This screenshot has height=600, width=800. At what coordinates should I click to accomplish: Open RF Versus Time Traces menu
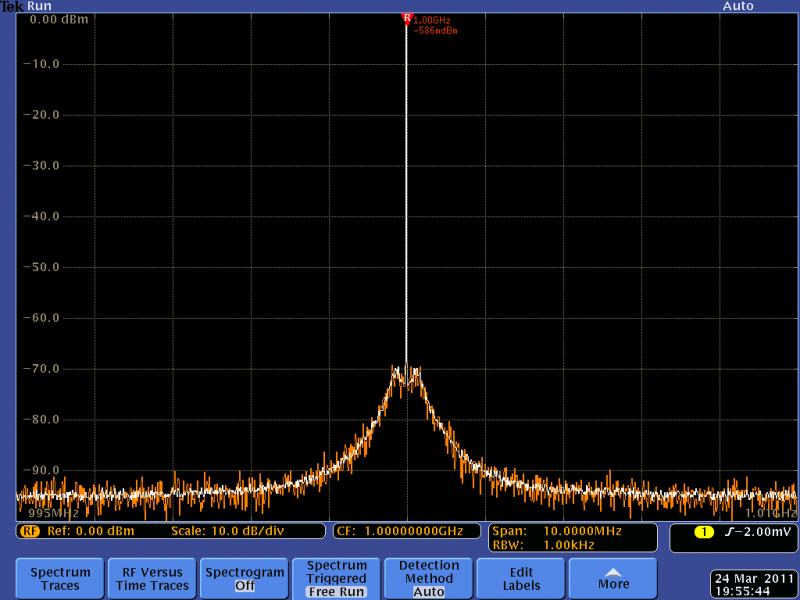[x=152, y=579]
